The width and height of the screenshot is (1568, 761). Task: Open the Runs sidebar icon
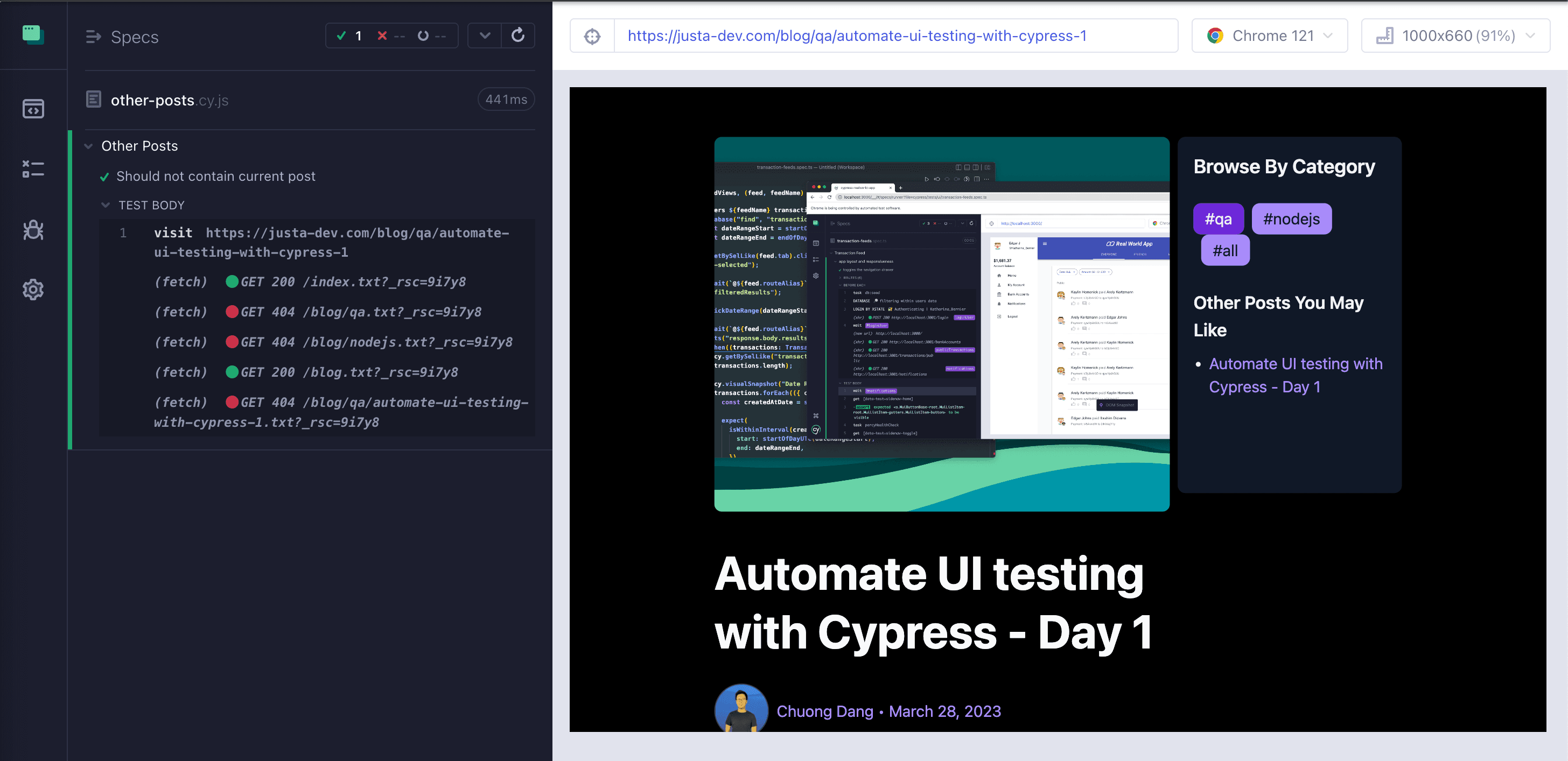tap(33, 169)
